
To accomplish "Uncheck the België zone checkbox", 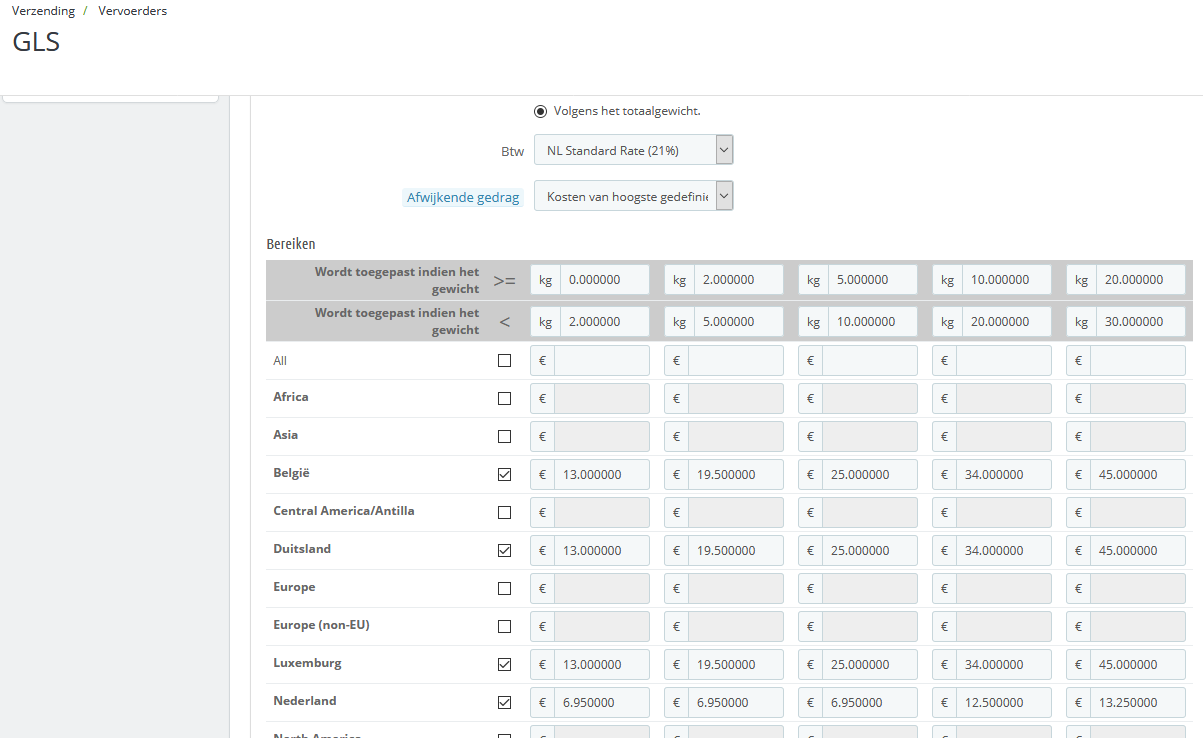I will [504, 475].
